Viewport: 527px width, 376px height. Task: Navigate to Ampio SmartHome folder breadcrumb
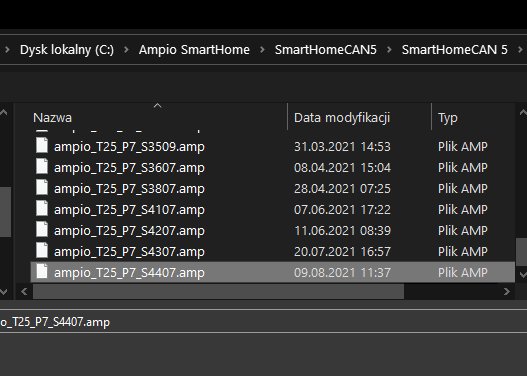194,50
